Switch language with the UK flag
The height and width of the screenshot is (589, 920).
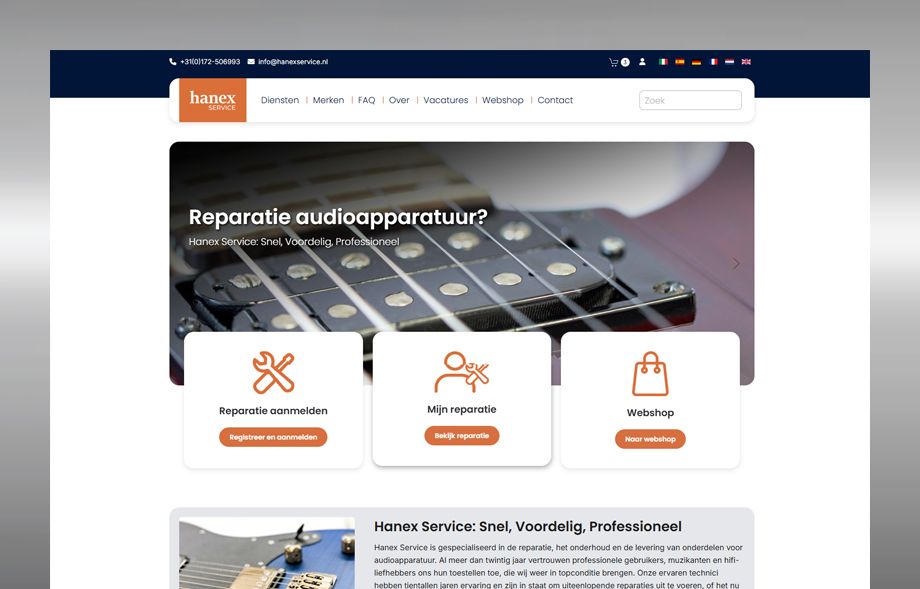click(x=746, y=62)
